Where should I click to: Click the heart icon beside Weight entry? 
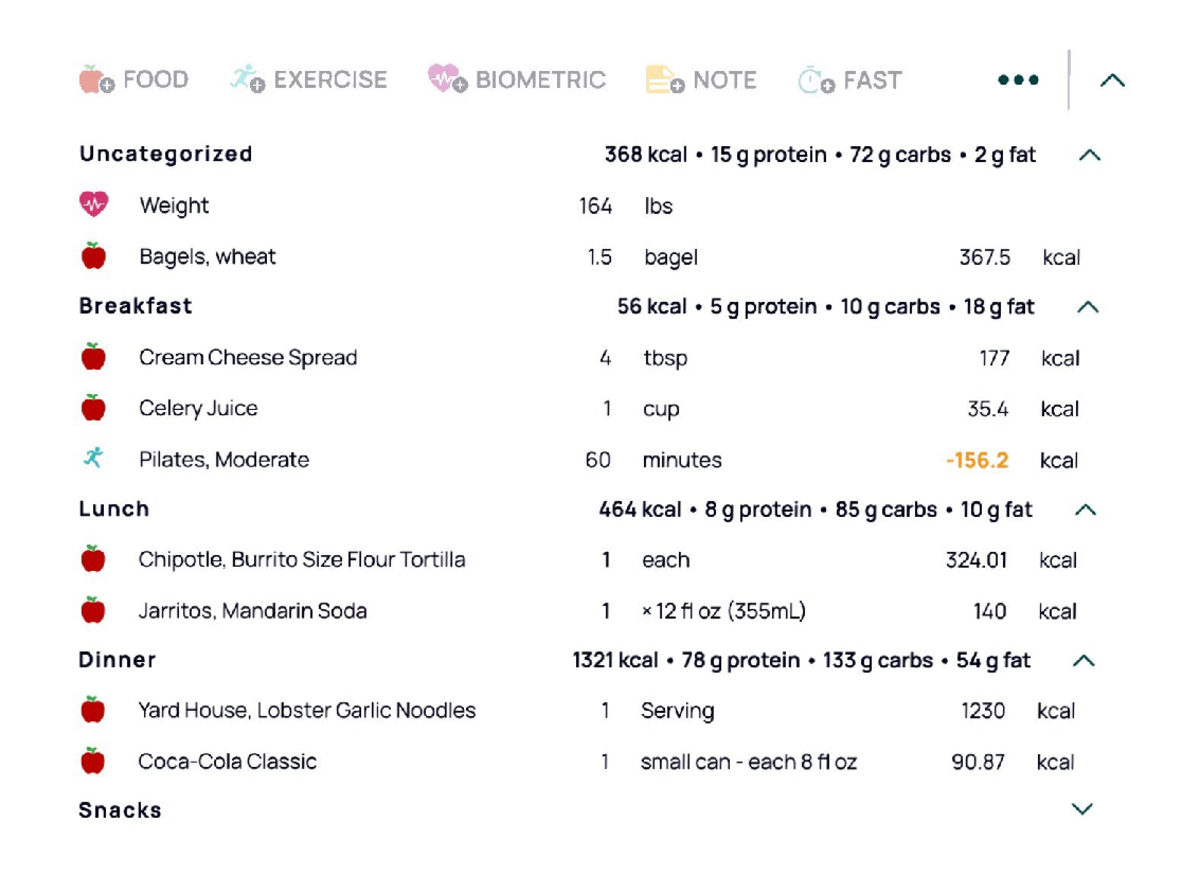point(92,204)
